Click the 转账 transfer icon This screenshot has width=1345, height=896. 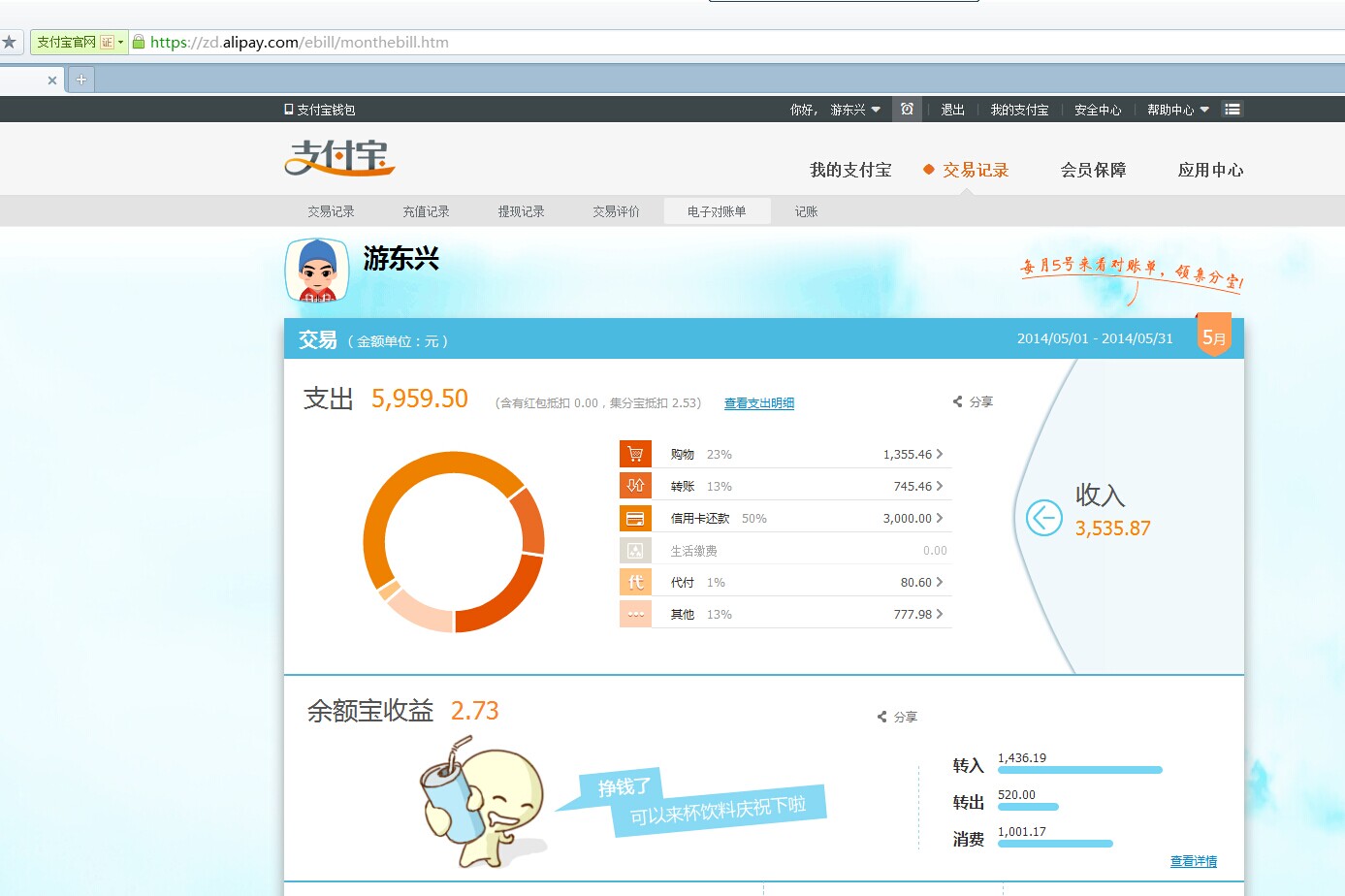(635, 486)
